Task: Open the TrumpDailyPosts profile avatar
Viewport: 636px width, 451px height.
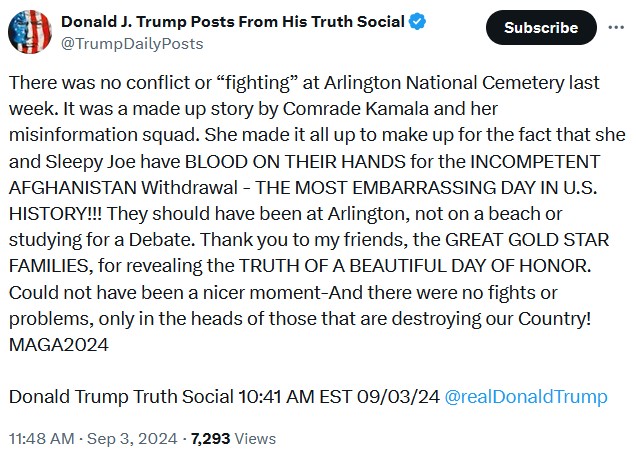Action: (x=30, y=32)
